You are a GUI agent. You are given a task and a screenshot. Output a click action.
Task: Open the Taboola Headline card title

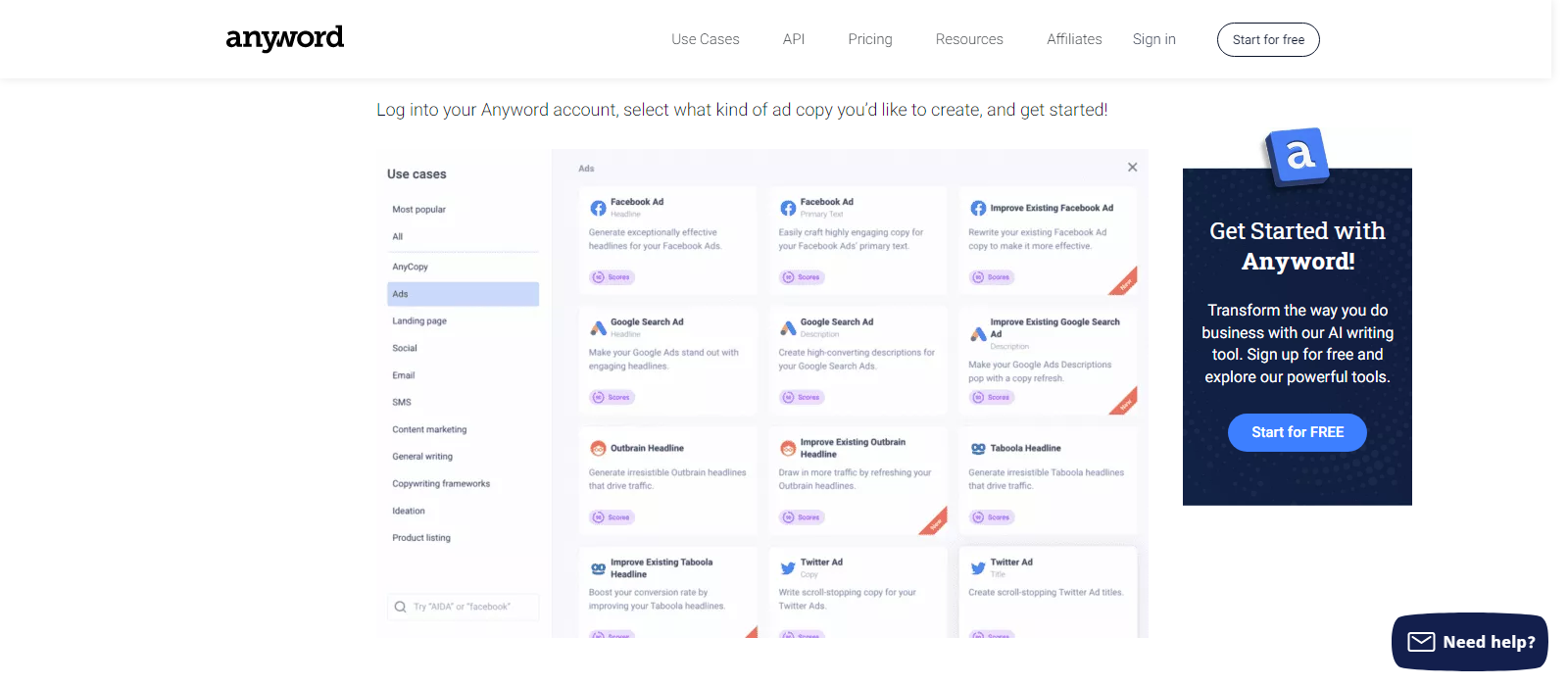click(x=1025, y=448)
